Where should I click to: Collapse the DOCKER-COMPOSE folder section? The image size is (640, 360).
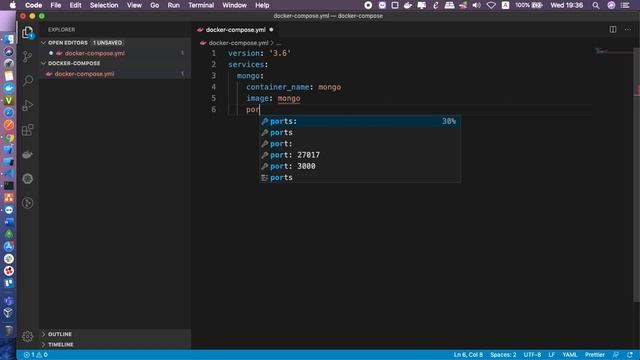coord(43,63)
